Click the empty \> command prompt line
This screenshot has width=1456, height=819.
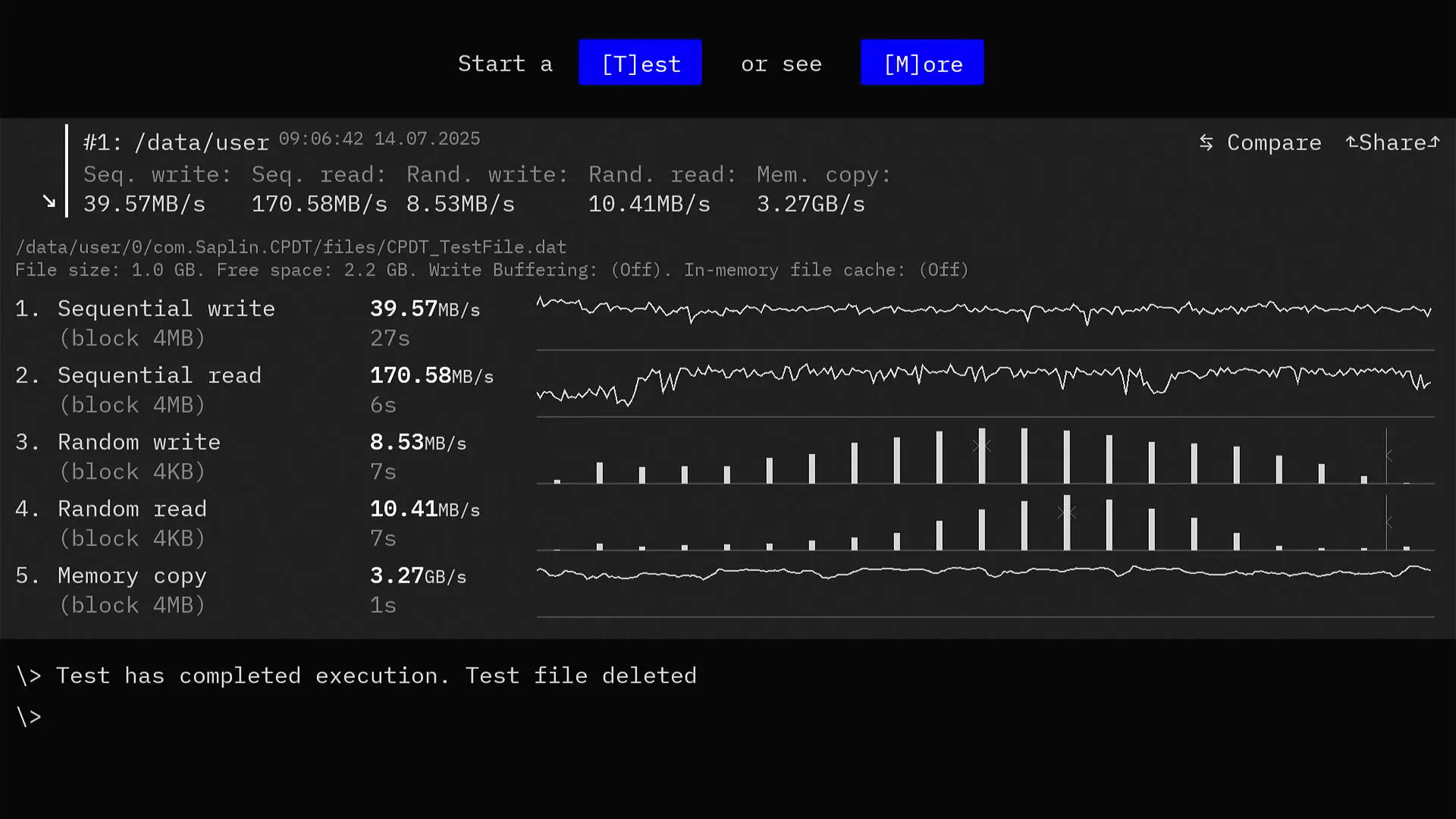tap(29, 717)
